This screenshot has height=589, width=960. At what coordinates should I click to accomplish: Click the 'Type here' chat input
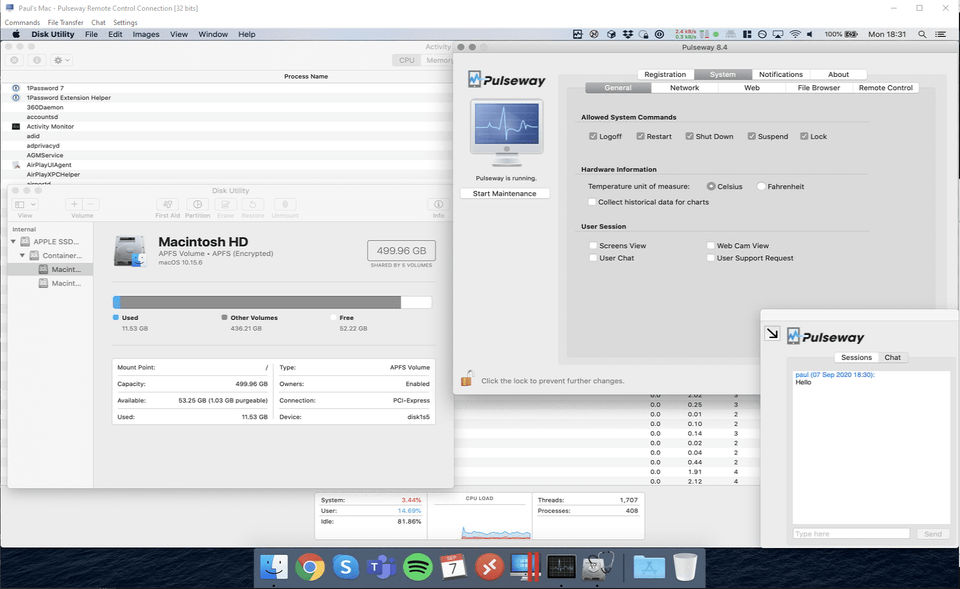point(851,534)
